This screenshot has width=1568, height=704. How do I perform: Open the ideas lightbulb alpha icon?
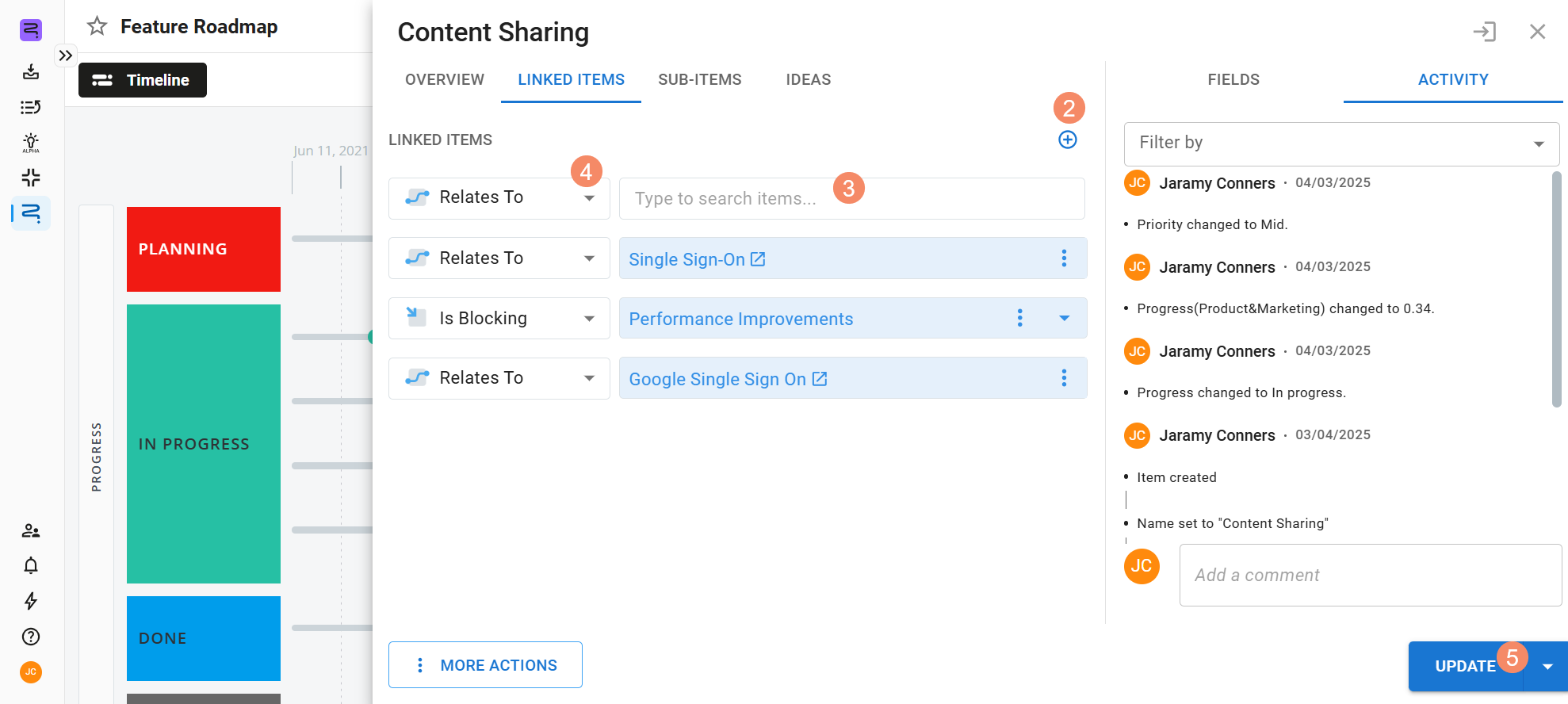click(x=31, y=142)
